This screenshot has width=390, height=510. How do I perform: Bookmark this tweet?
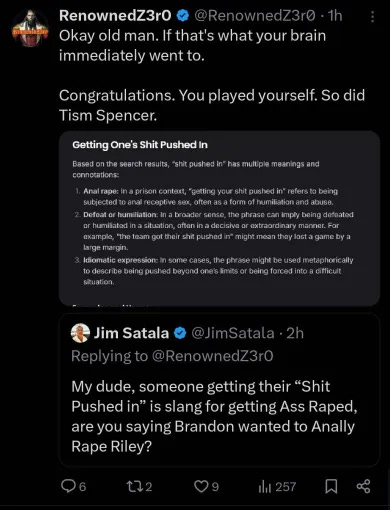[331, 486]
